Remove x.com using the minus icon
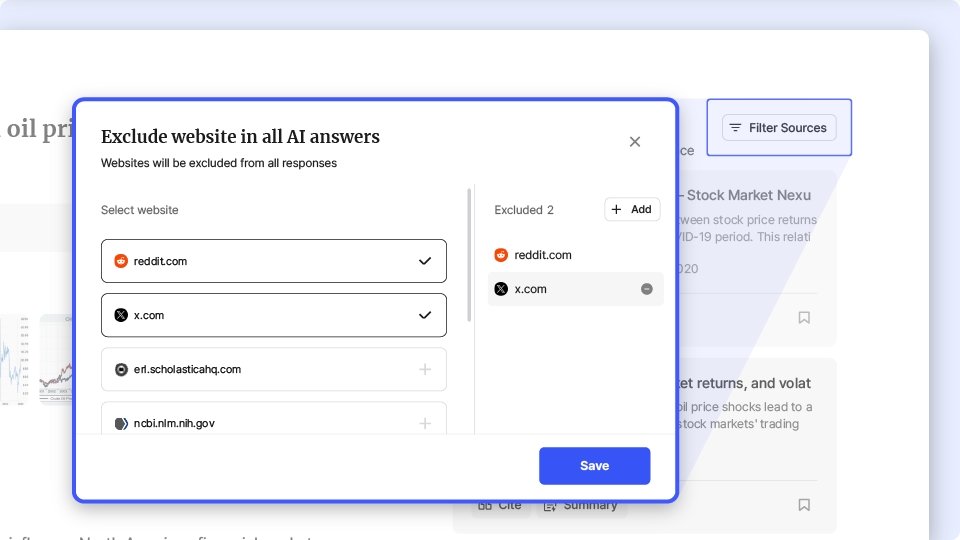The width and height of the screenshot is (960, 540). coord(646,289)
